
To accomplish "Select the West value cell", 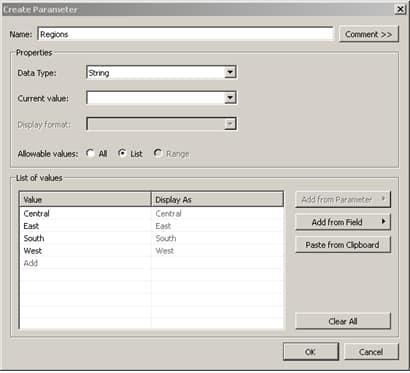I will pyautogui.click(x=85, y=250).
